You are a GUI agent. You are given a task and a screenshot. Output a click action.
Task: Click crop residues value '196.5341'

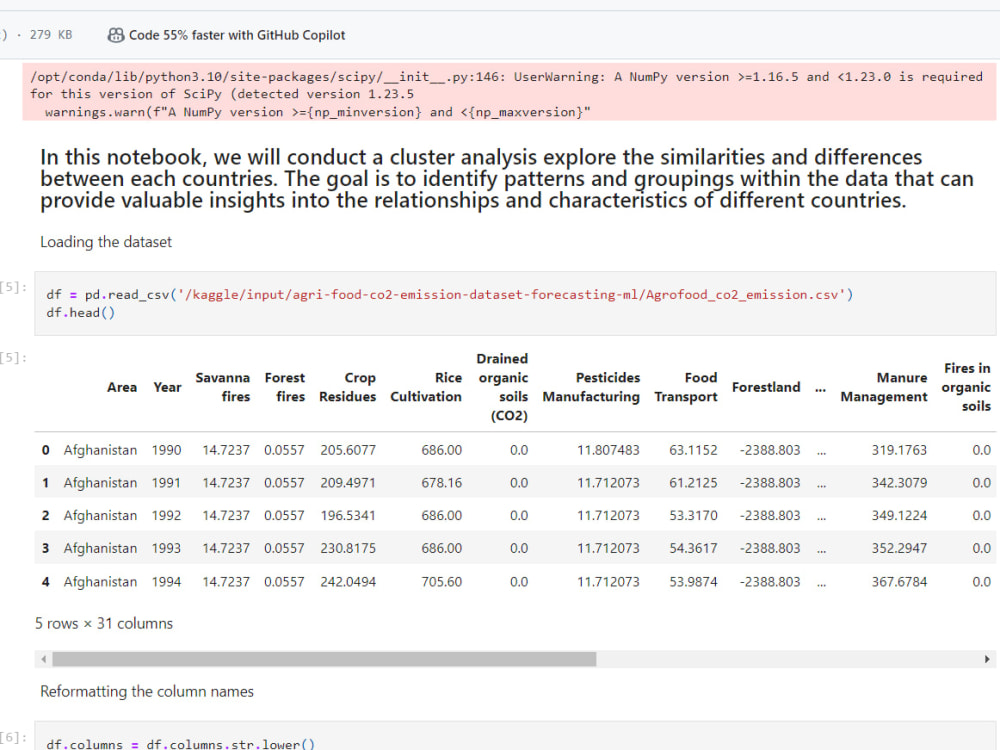coord(348,515)
